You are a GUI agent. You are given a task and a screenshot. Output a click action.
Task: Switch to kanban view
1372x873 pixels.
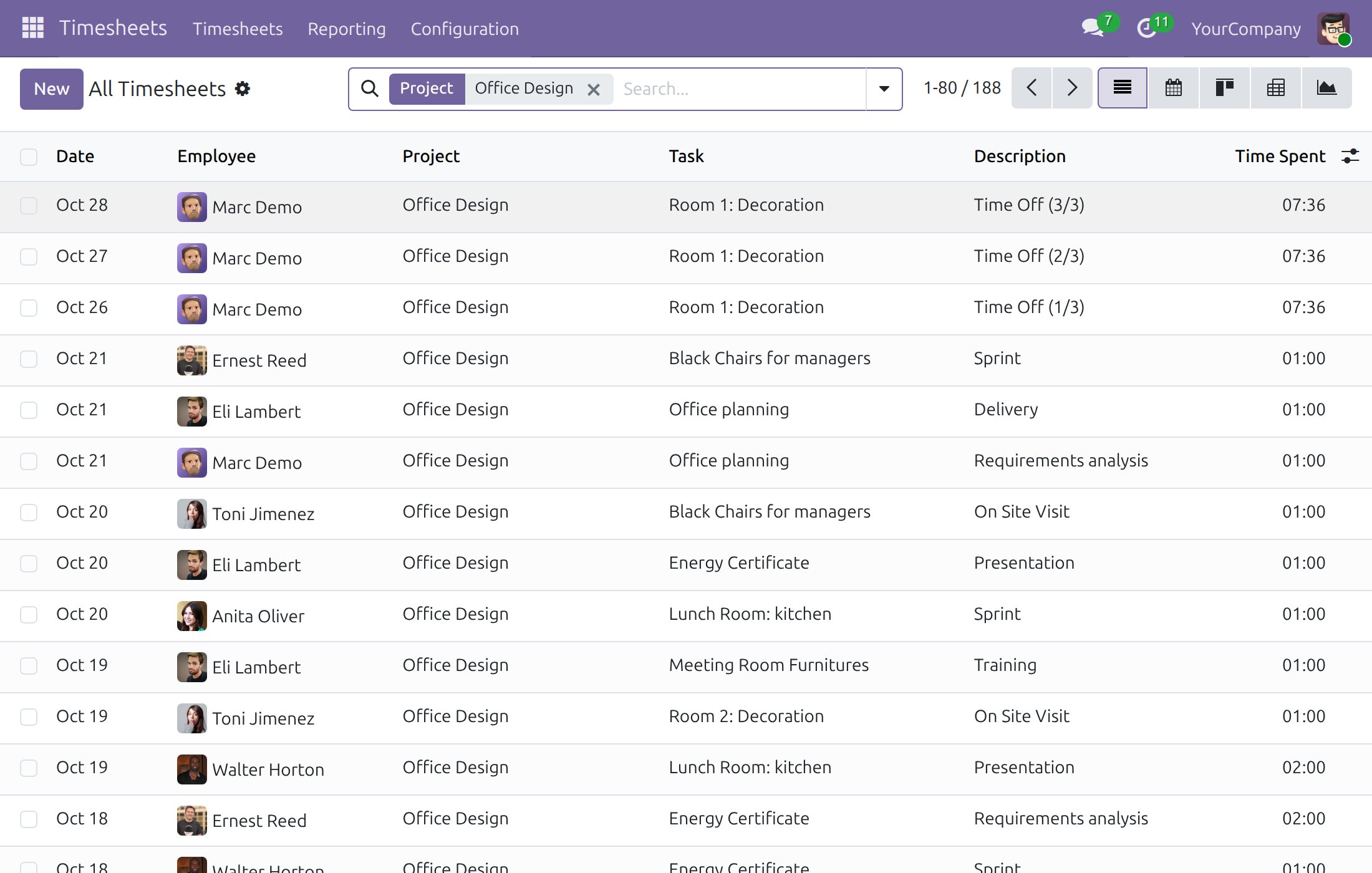[x=1225, y=88]
